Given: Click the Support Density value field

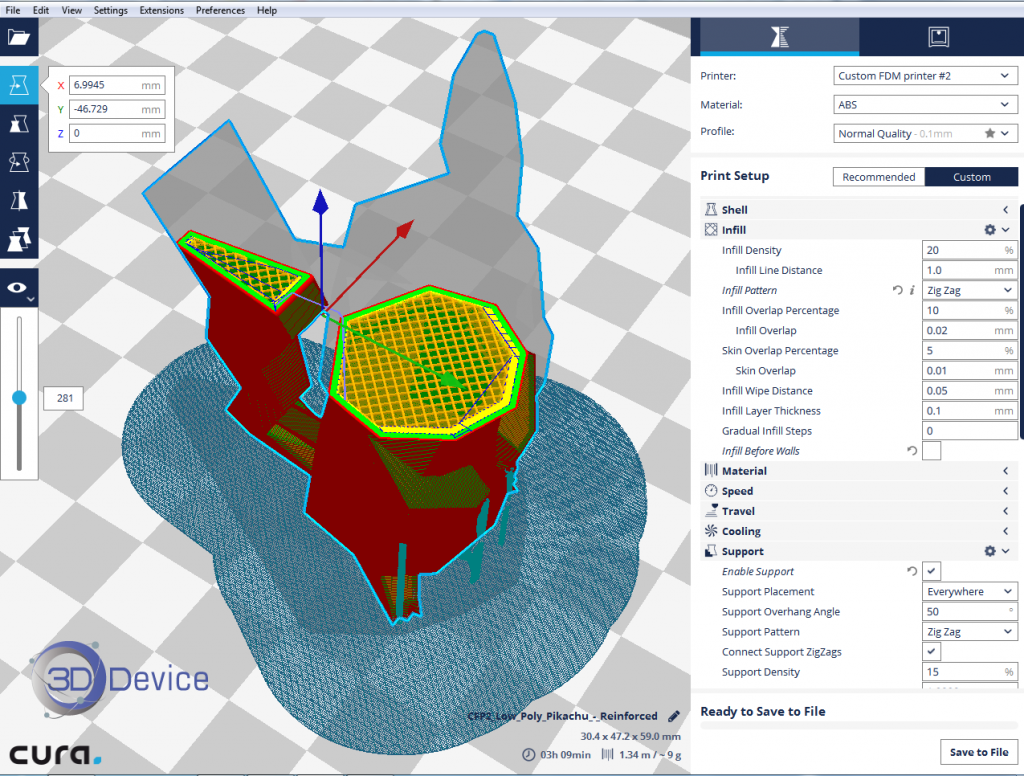Looking at the screenshot, I should 969,671.
